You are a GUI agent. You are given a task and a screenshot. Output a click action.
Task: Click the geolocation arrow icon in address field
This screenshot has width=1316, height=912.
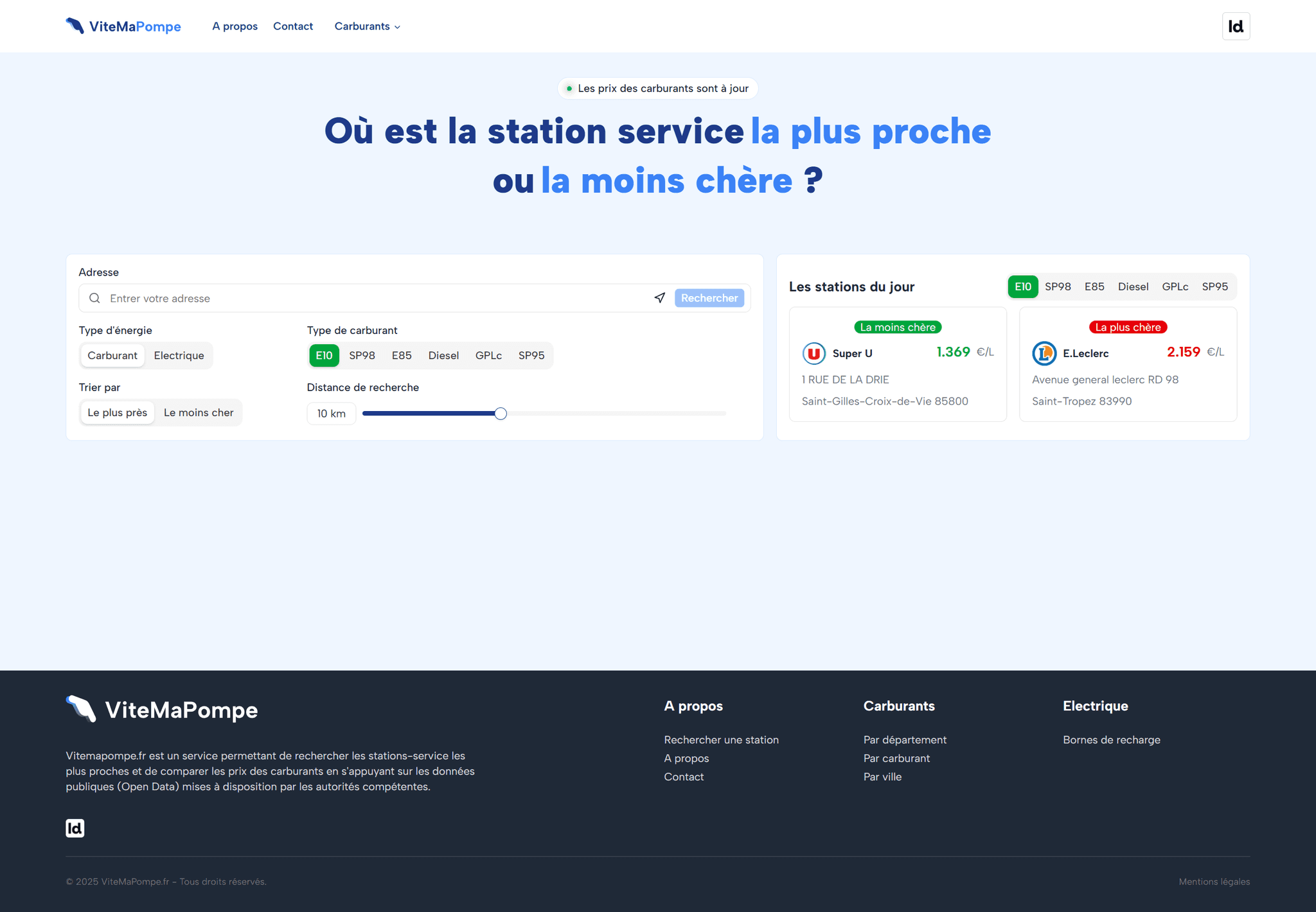click(659, 298)
